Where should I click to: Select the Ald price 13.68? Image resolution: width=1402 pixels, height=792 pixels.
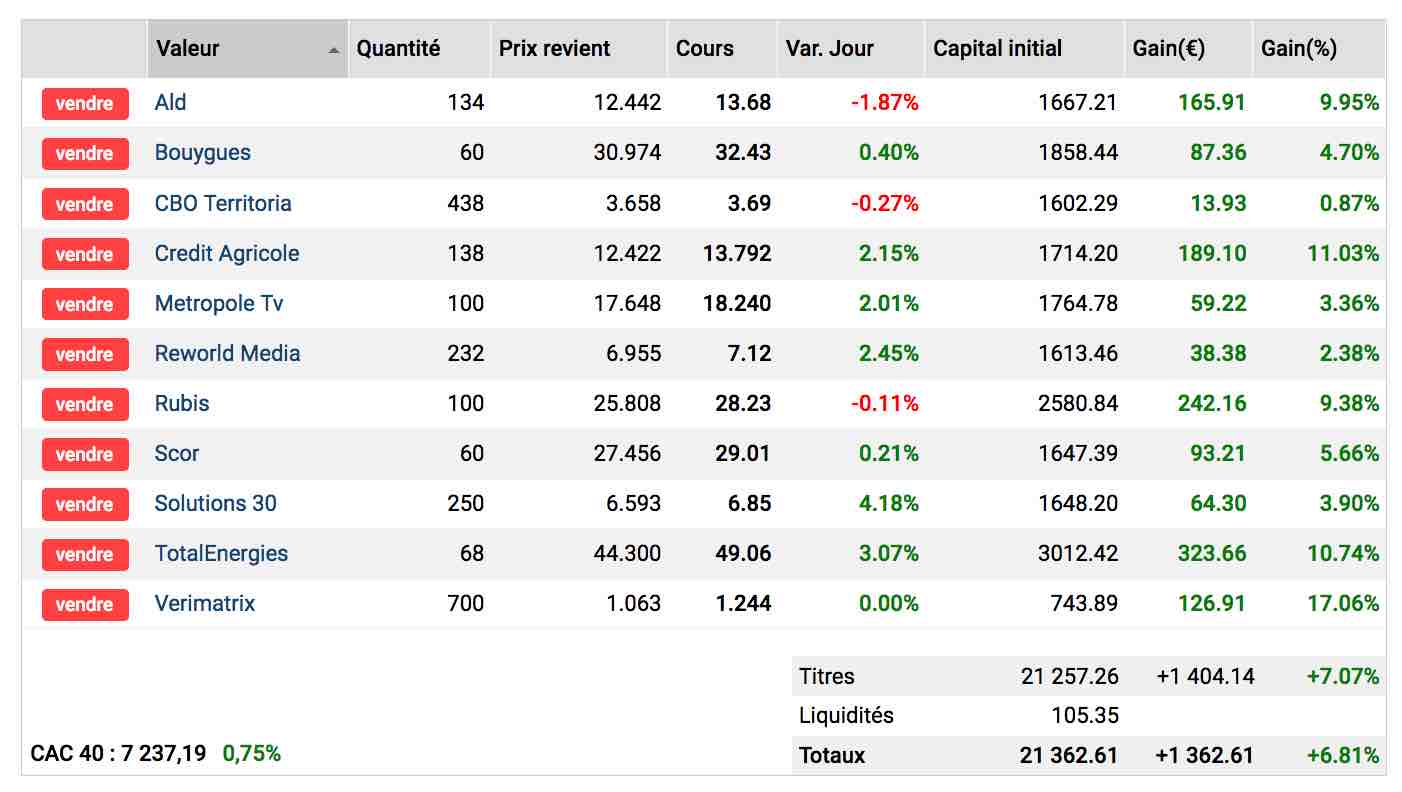pyautogui.click(x=743, y=103)
